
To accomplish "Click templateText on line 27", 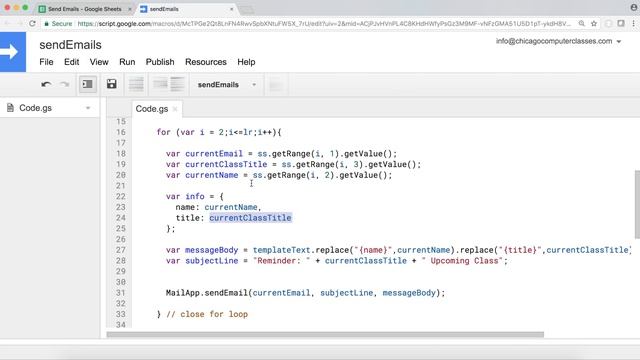I will click(x=282, y=250).
